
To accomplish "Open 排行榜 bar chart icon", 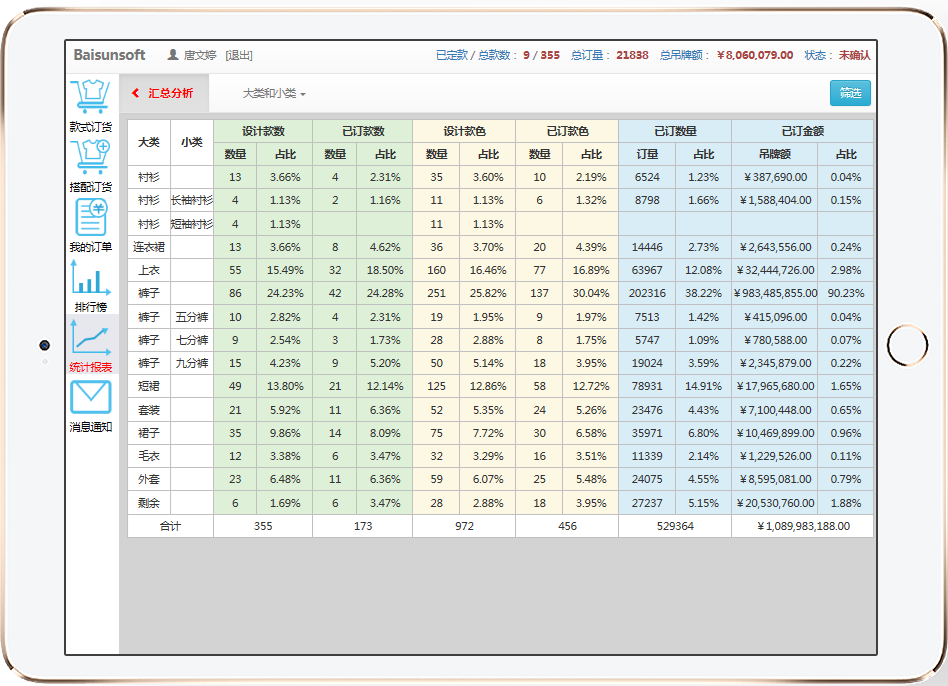I will pos(91,277).
